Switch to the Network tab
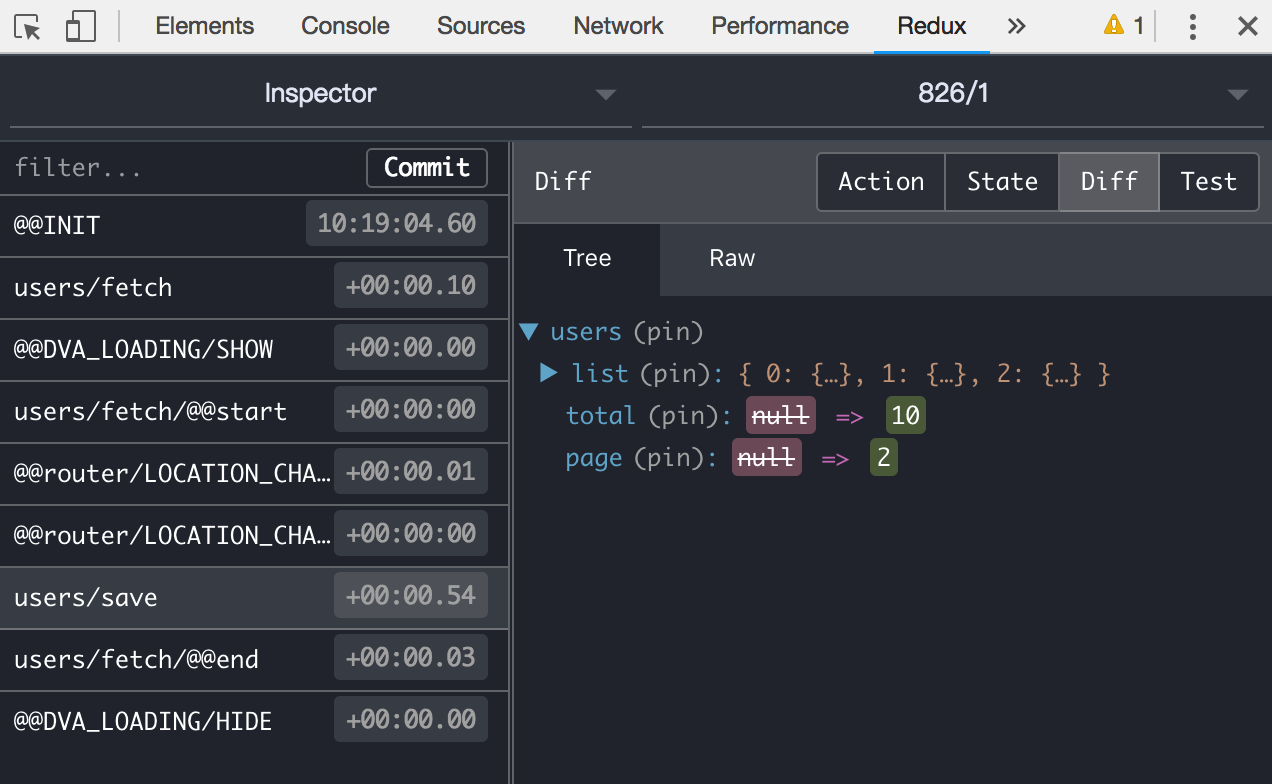 click(618, 26)
